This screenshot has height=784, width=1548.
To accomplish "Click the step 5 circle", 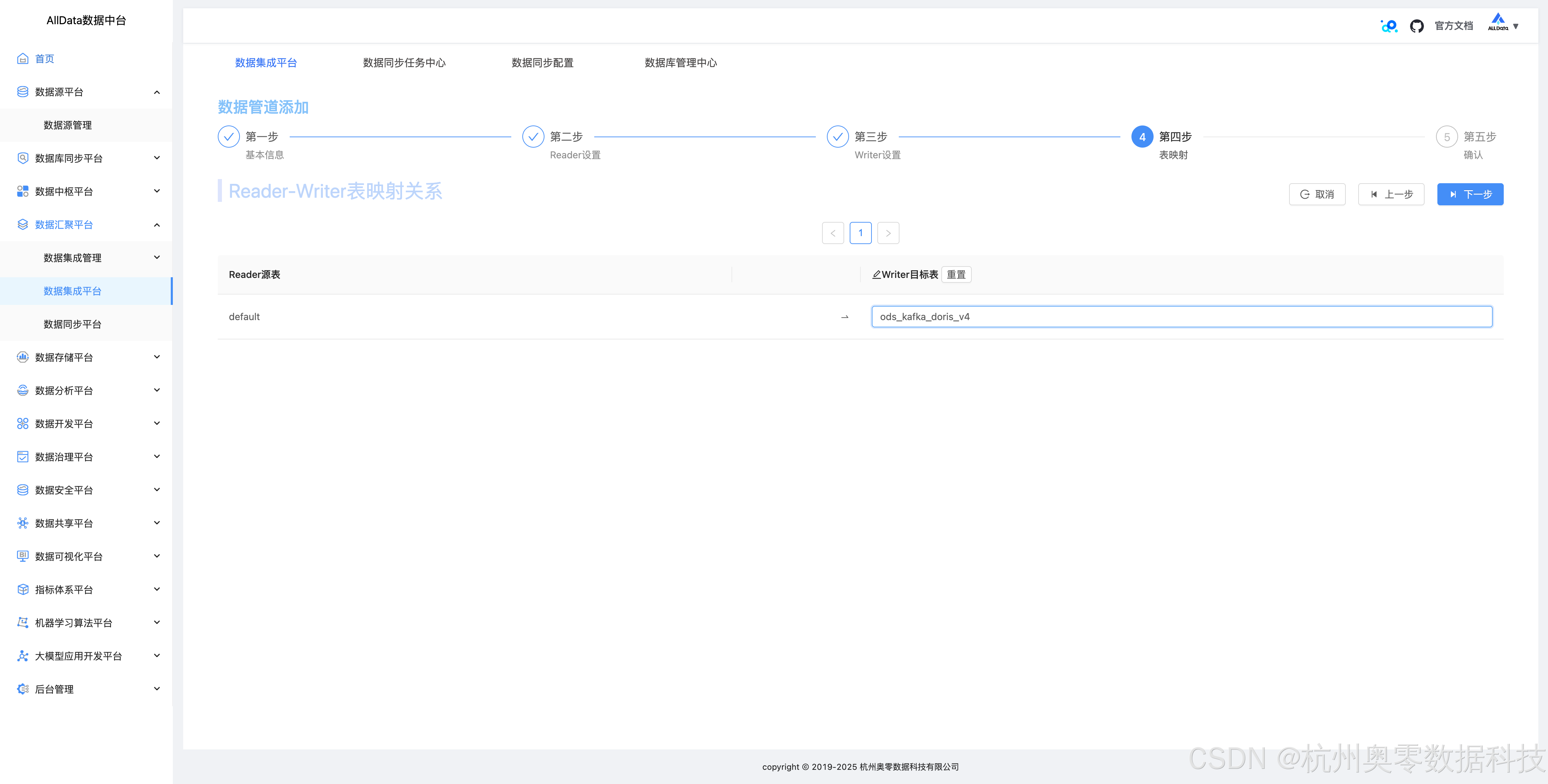I will tap(1447, 137).
